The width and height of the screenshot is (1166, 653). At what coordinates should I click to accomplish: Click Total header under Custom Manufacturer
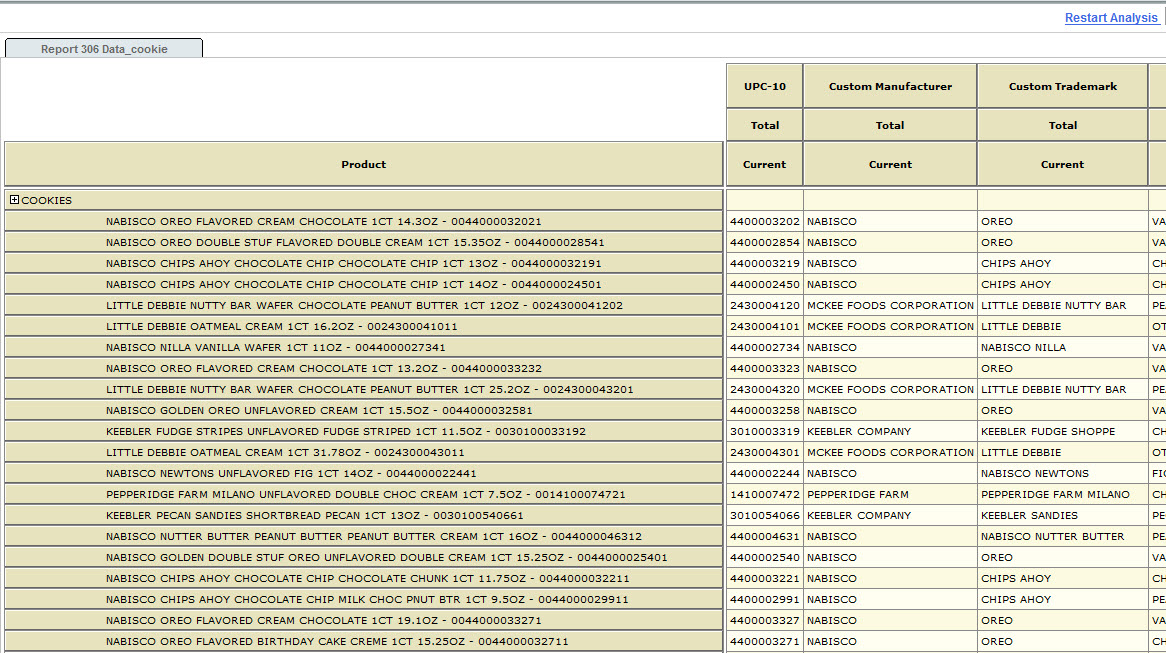point(890,125)
